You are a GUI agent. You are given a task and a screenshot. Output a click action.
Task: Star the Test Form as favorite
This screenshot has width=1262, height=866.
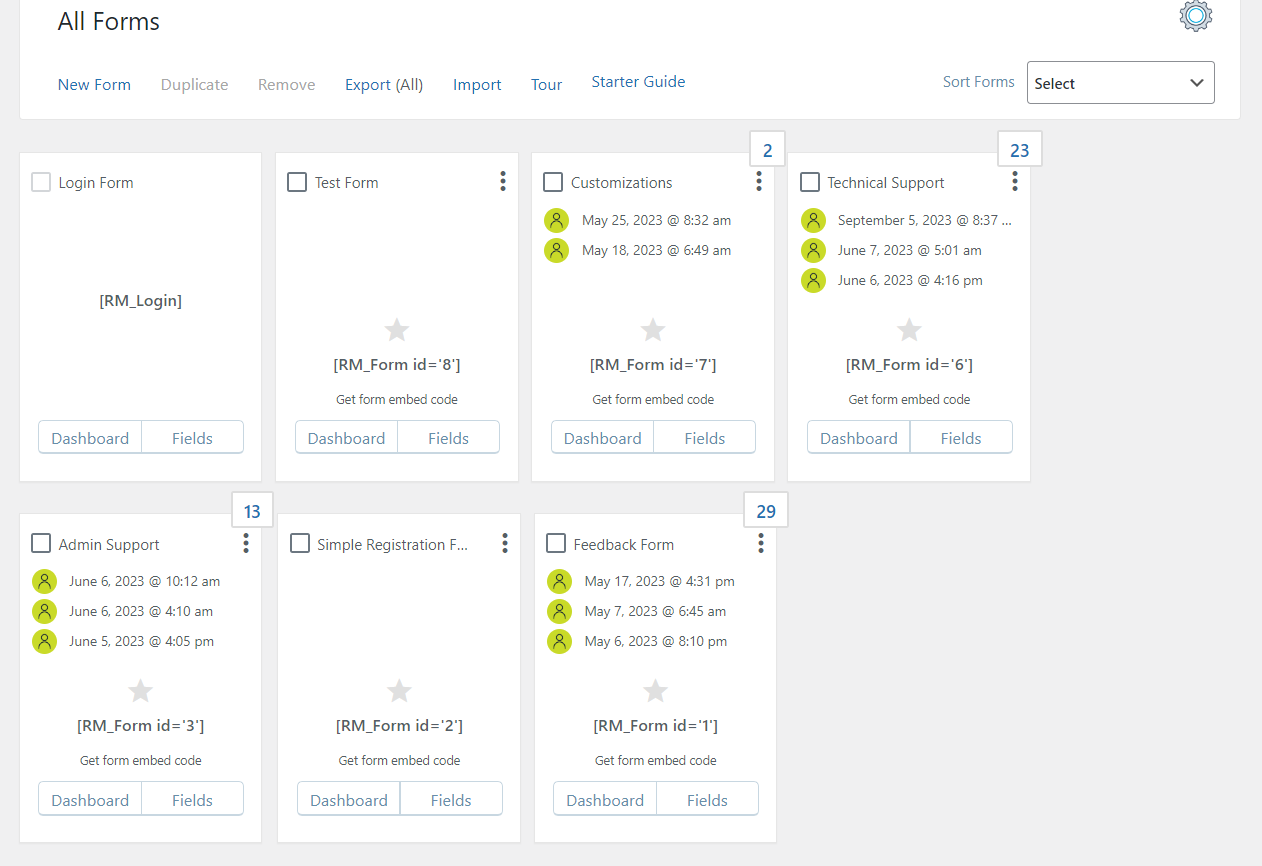(x=397, y=329)
